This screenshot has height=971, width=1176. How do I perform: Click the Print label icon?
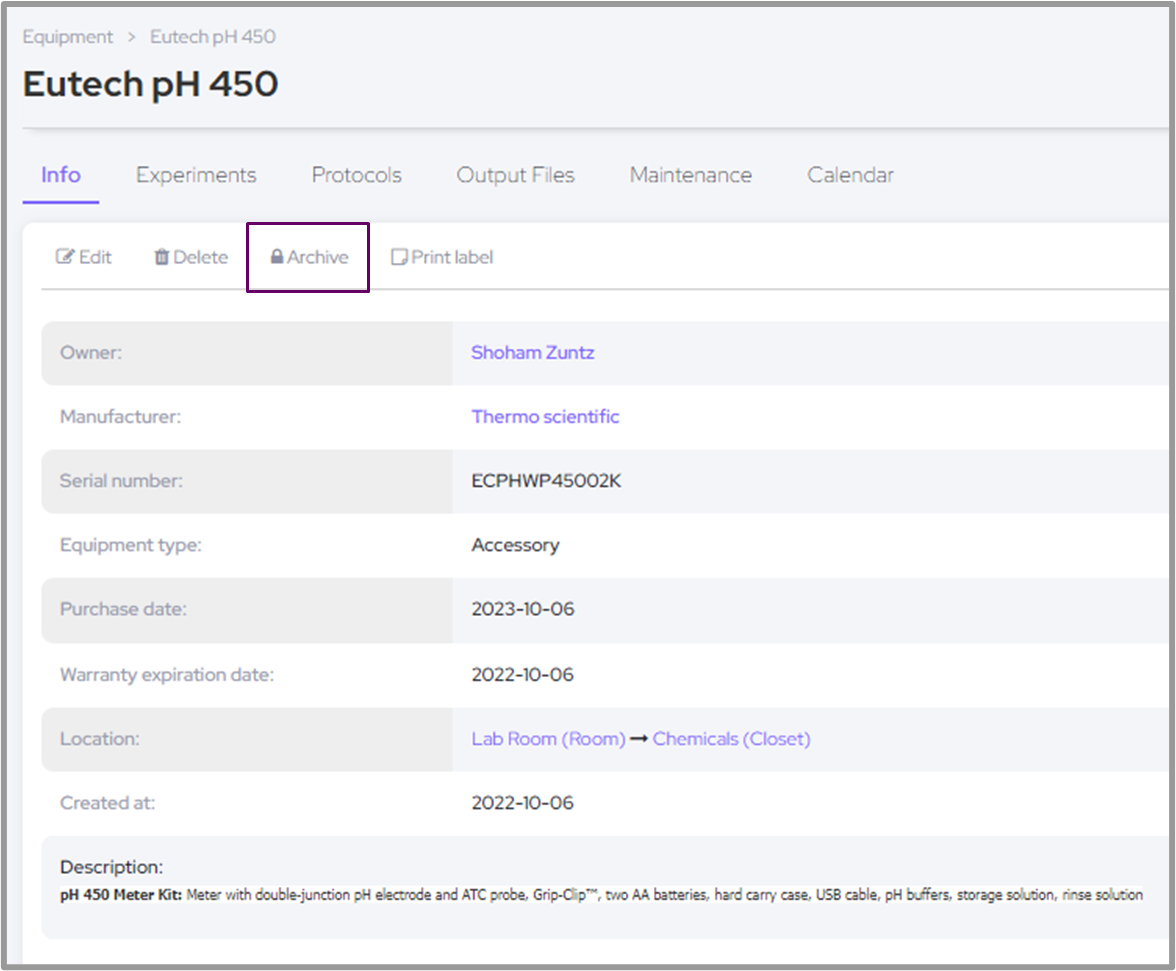tap(399, 258)
